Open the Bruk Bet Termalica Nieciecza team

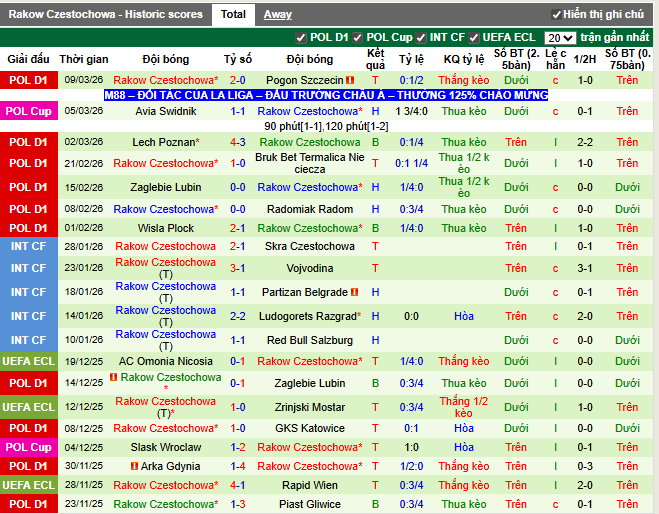coord(310,163)
